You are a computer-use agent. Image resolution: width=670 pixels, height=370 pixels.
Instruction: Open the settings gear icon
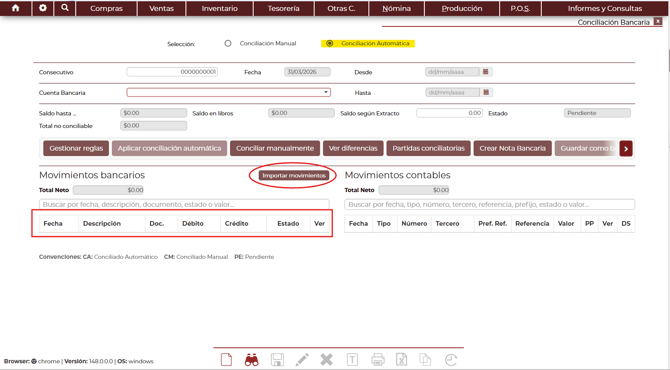click(x=43, y=8)
